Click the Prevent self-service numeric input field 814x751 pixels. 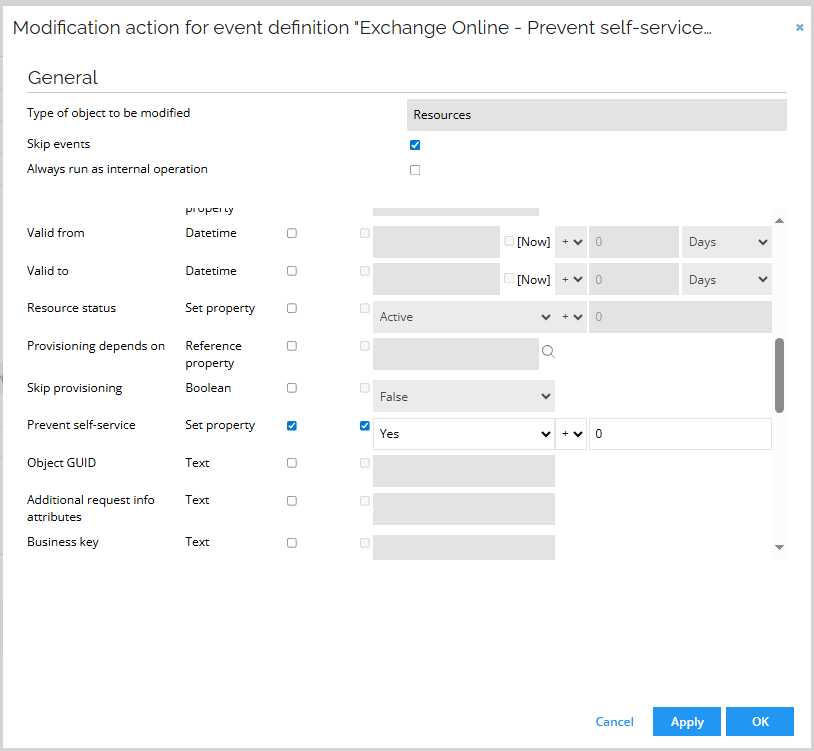(680, 434)
